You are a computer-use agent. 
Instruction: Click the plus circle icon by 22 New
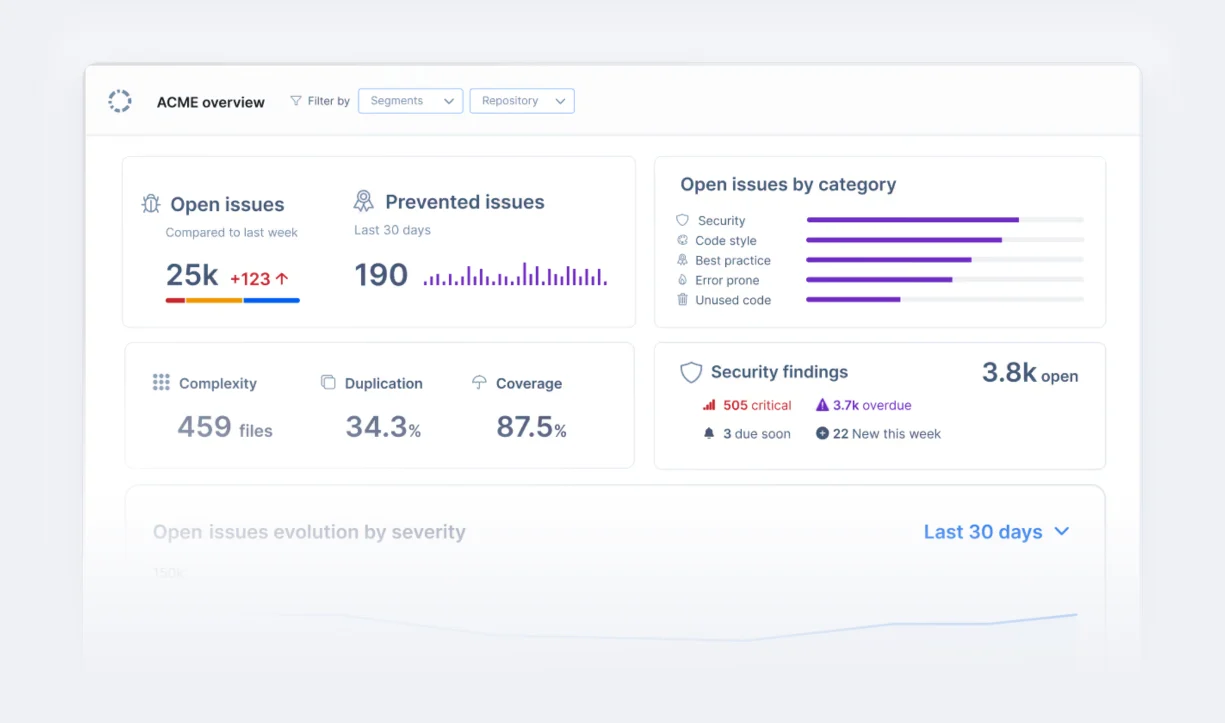pos(822,433)
